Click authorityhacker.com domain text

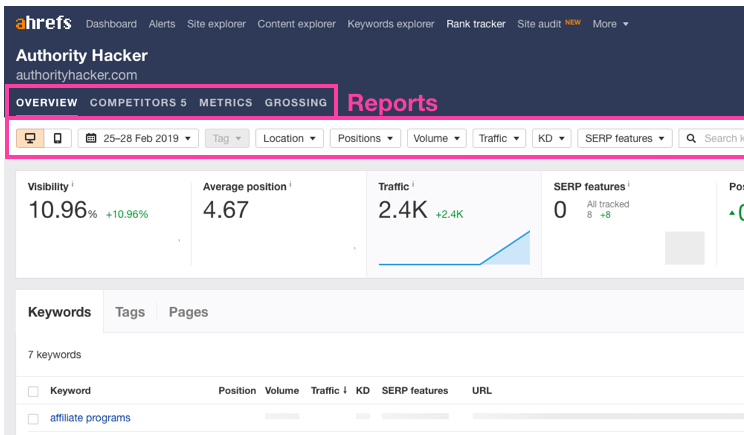coord(76,75)
